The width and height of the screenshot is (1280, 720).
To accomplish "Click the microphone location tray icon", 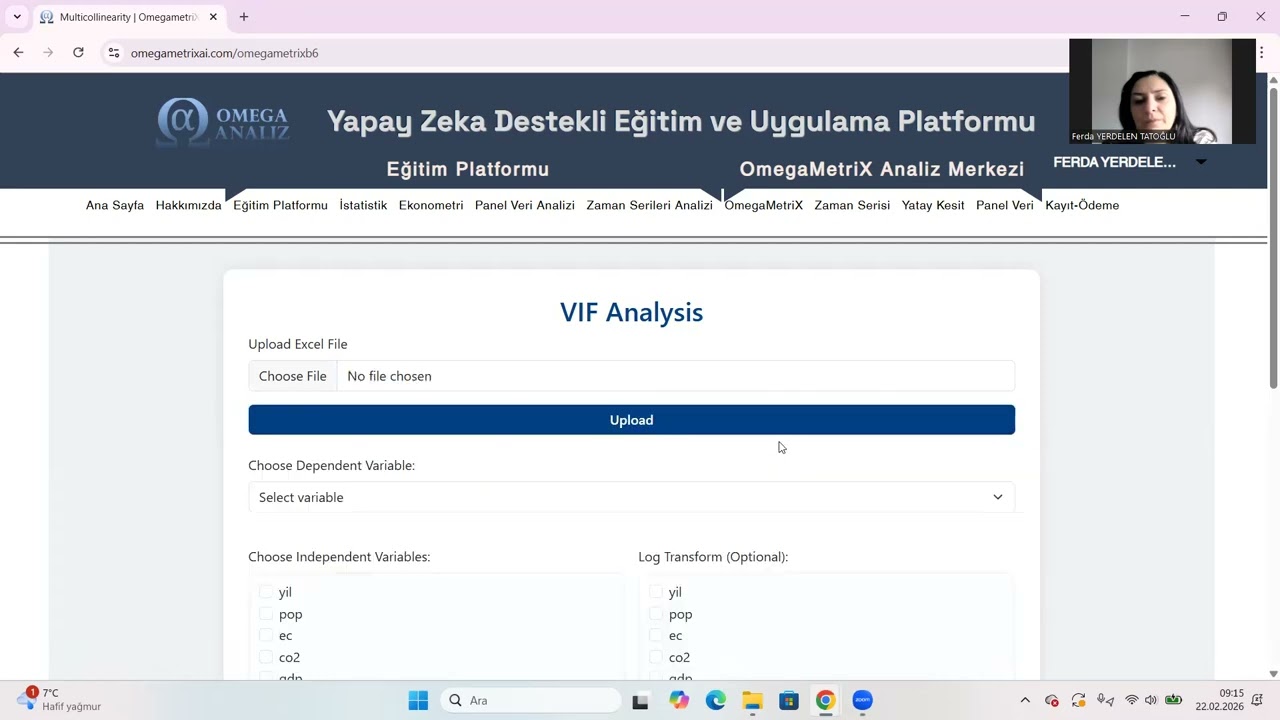I will point(1105,700).
